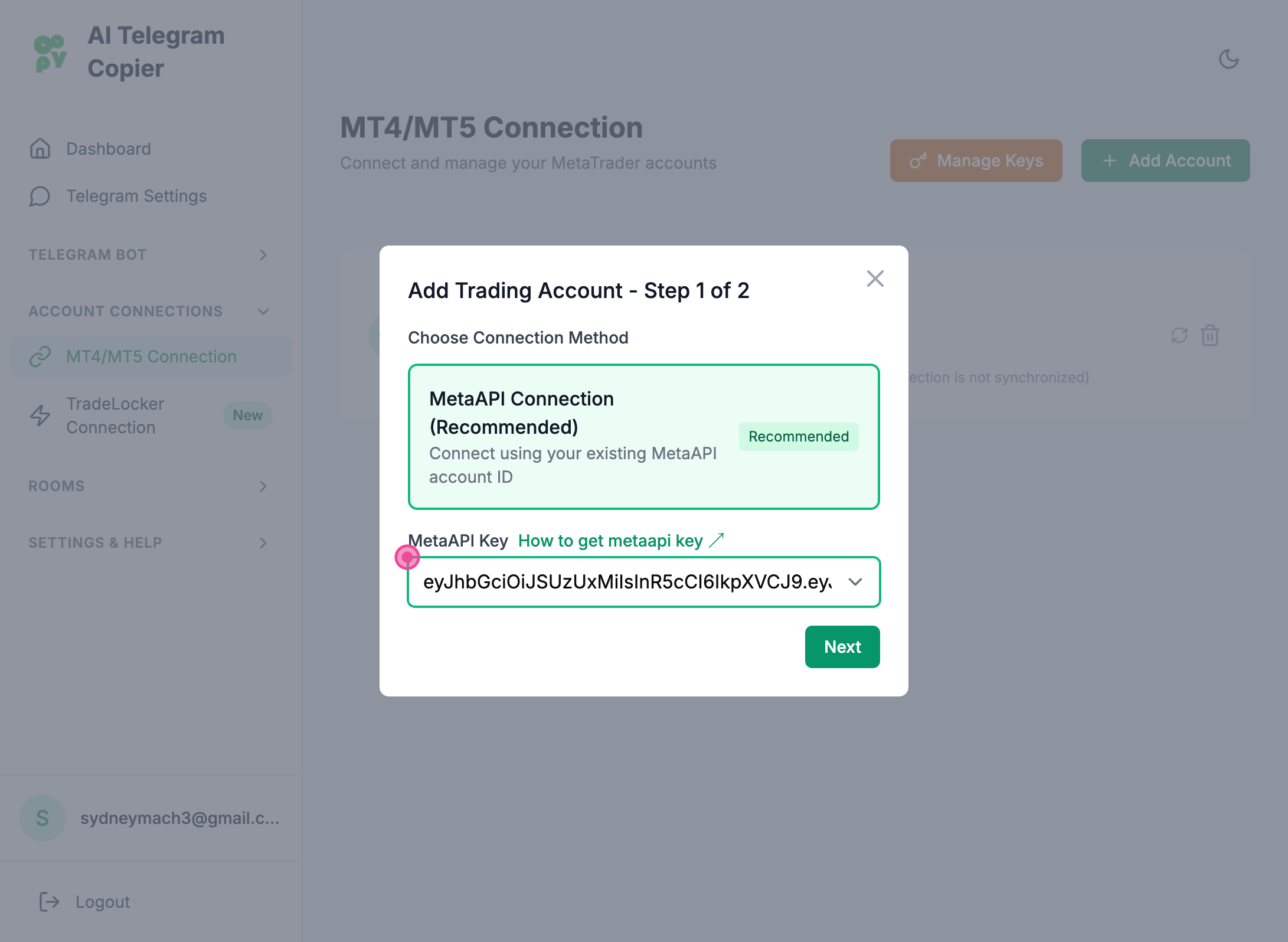Click the TradeLocker lightning bolt icon
The width and height of the screenshot is (1288, 942).
[40, 416]
